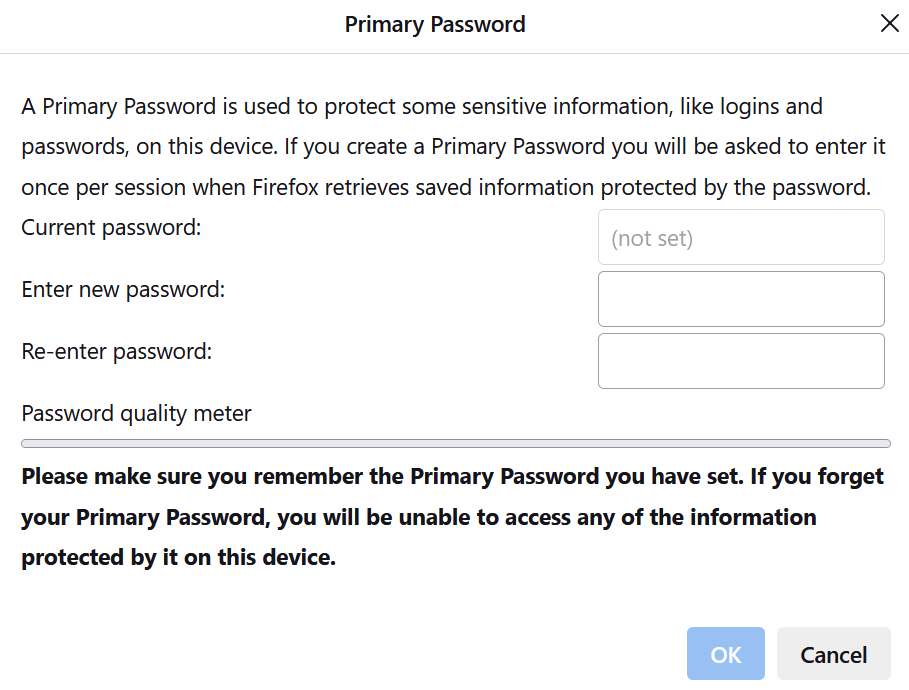The image size is (909, 690).
Task: Click the disabled Current password field
Action: (x=741, y=238)
